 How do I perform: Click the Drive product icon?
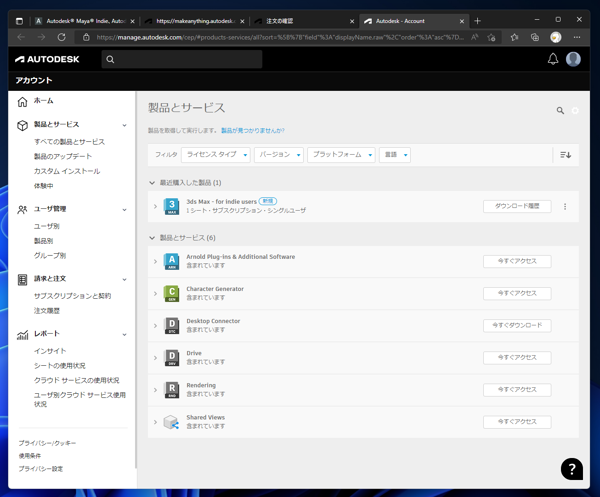(172, 358)
